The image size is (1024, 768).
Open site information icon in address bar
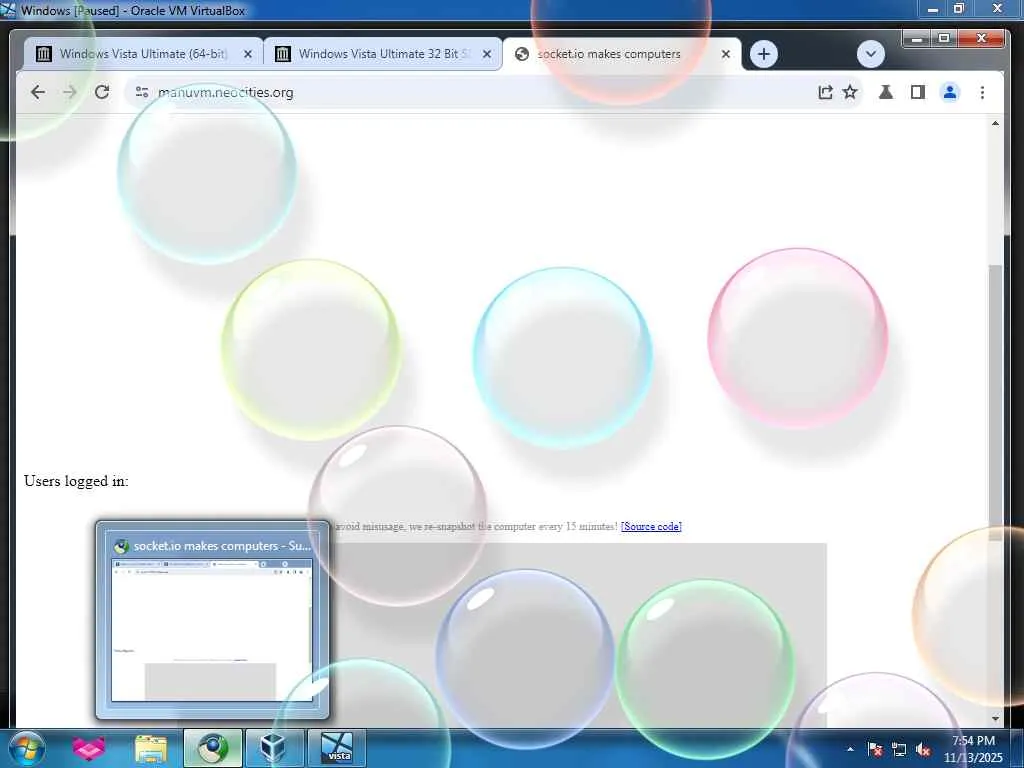(x=142, y=92)
